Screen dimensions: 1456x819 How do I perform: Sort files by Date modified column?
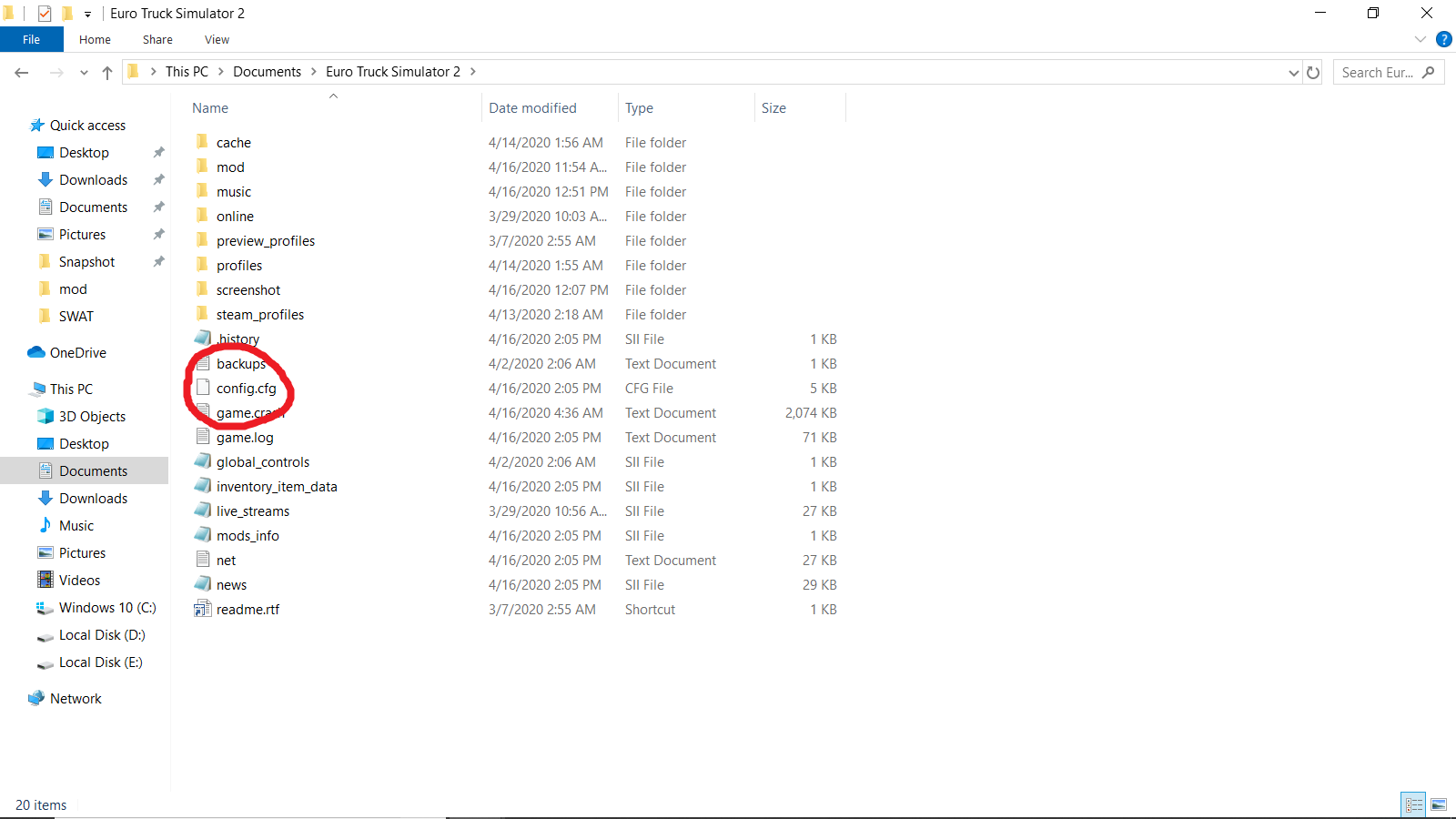[532, 107]
